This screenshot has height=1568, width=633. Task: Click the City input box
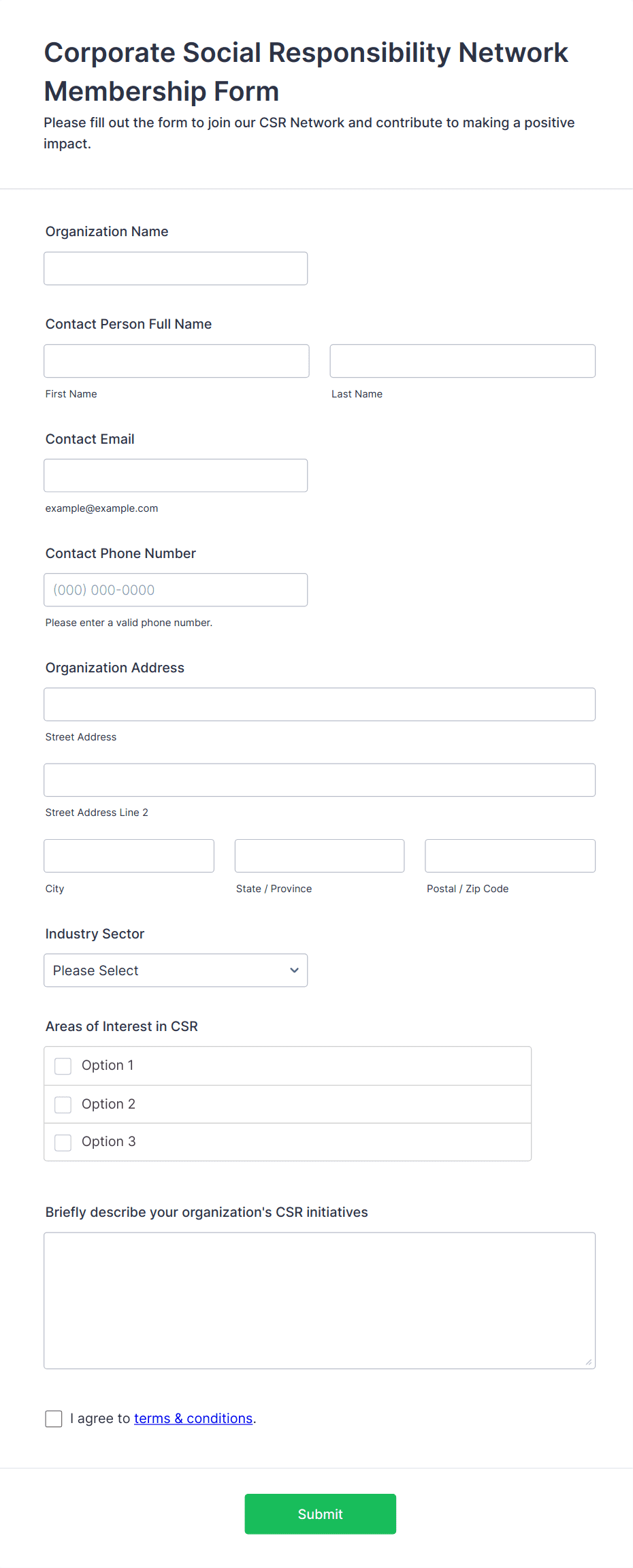pyautogui.click(x=129, y=855)
